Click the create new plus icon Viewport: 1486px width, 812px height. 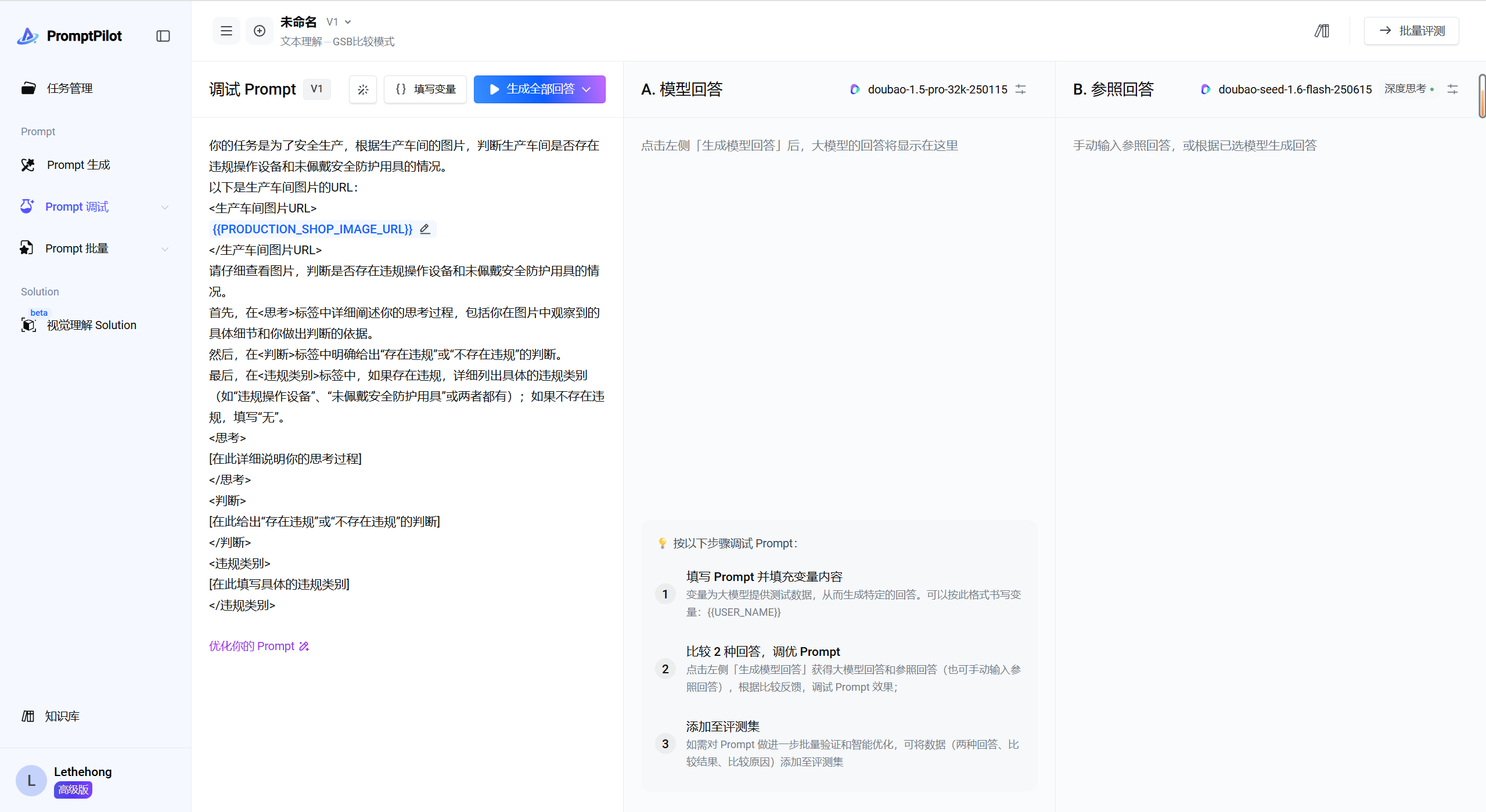pyautogui.click(x=260, y=31)
